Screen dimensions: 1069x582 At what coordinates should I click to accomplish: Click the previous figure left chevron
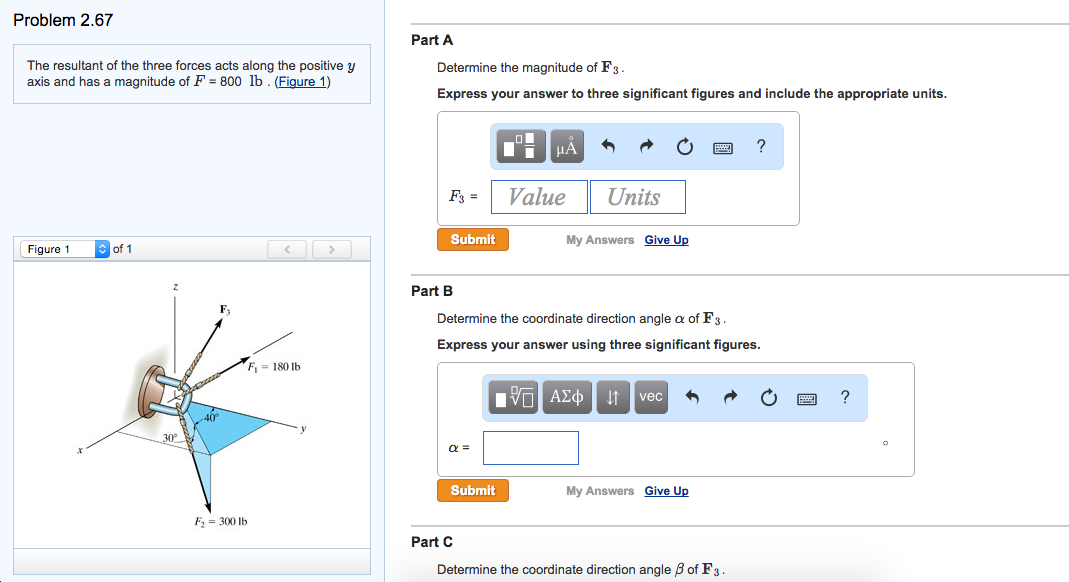(287, 248)
